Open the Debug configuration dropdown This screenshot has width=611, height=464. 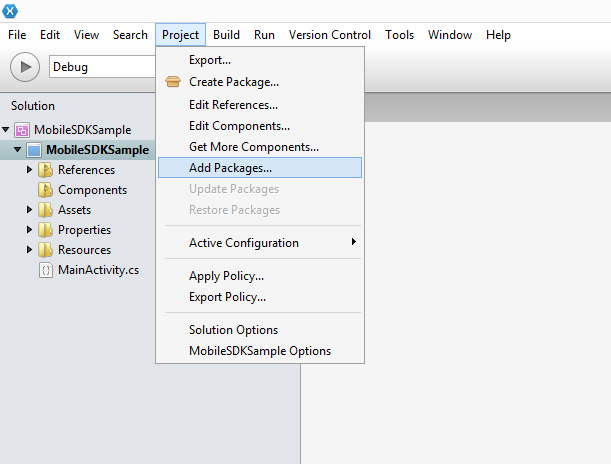(100, 67)
